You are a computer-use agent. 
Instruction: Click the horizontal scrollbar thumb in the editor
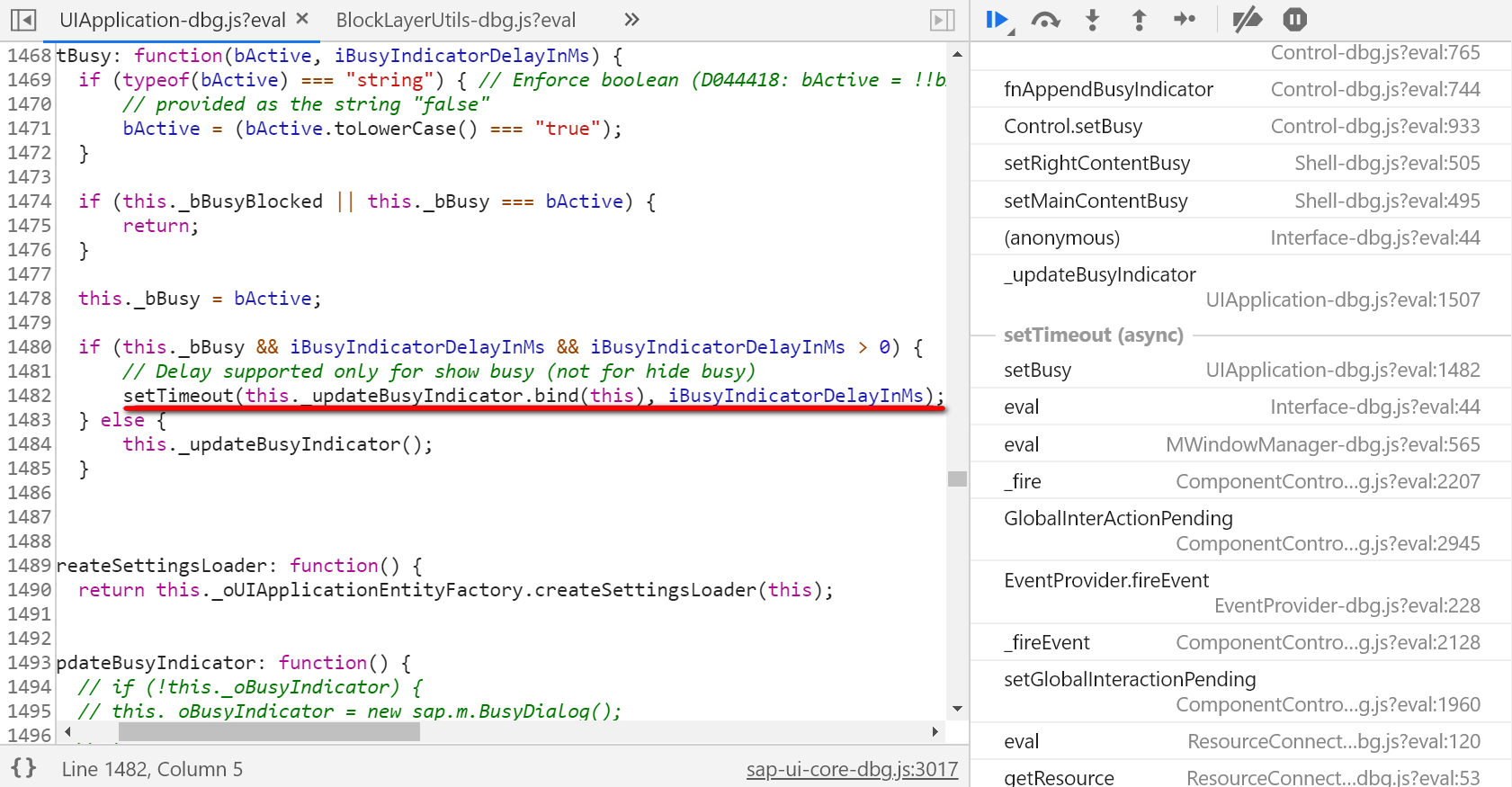tap(269, 732)
